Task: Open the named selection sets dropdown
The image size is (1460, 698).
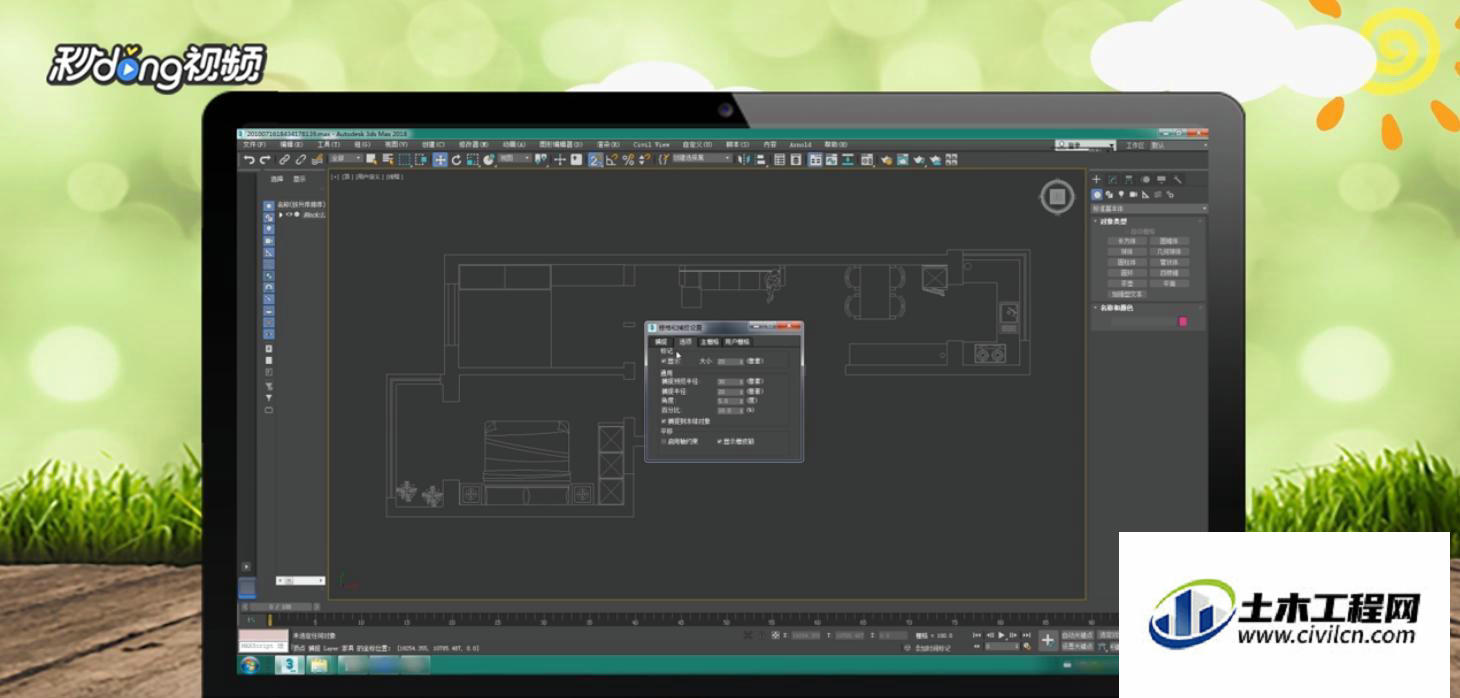Action: pos(701,159)
